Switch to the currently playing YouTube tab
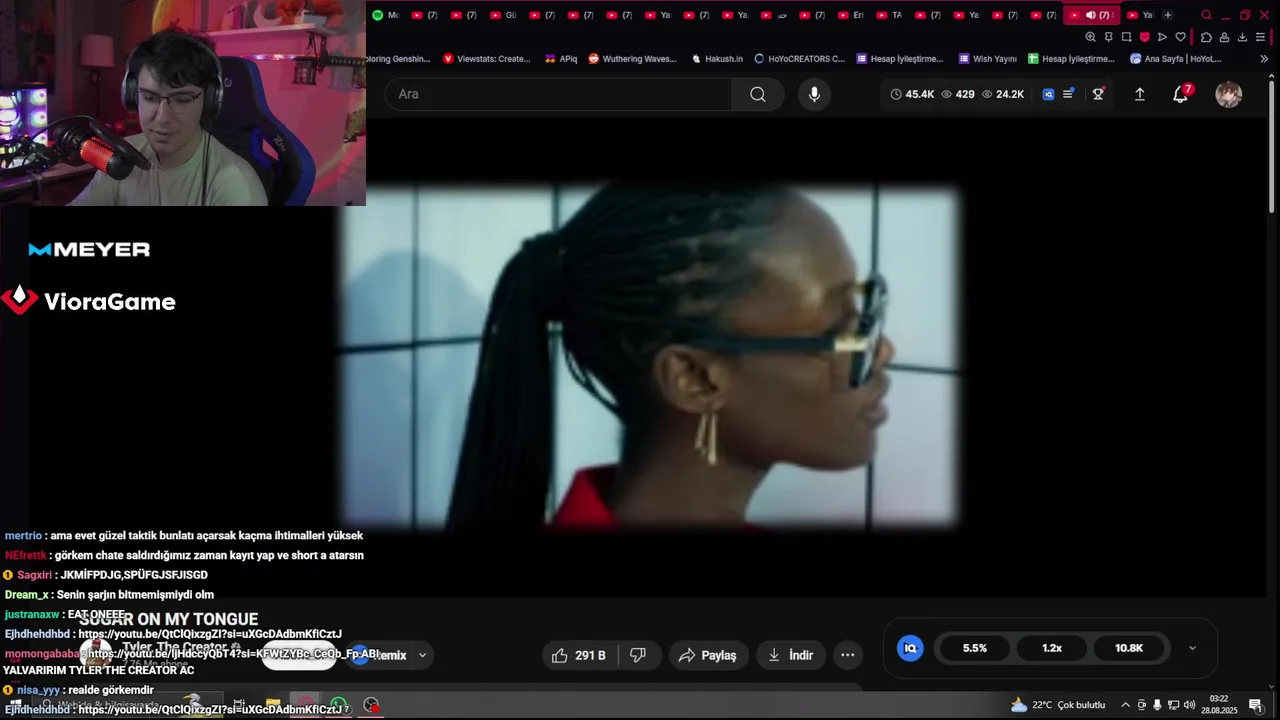 [x=1091, y=15]
